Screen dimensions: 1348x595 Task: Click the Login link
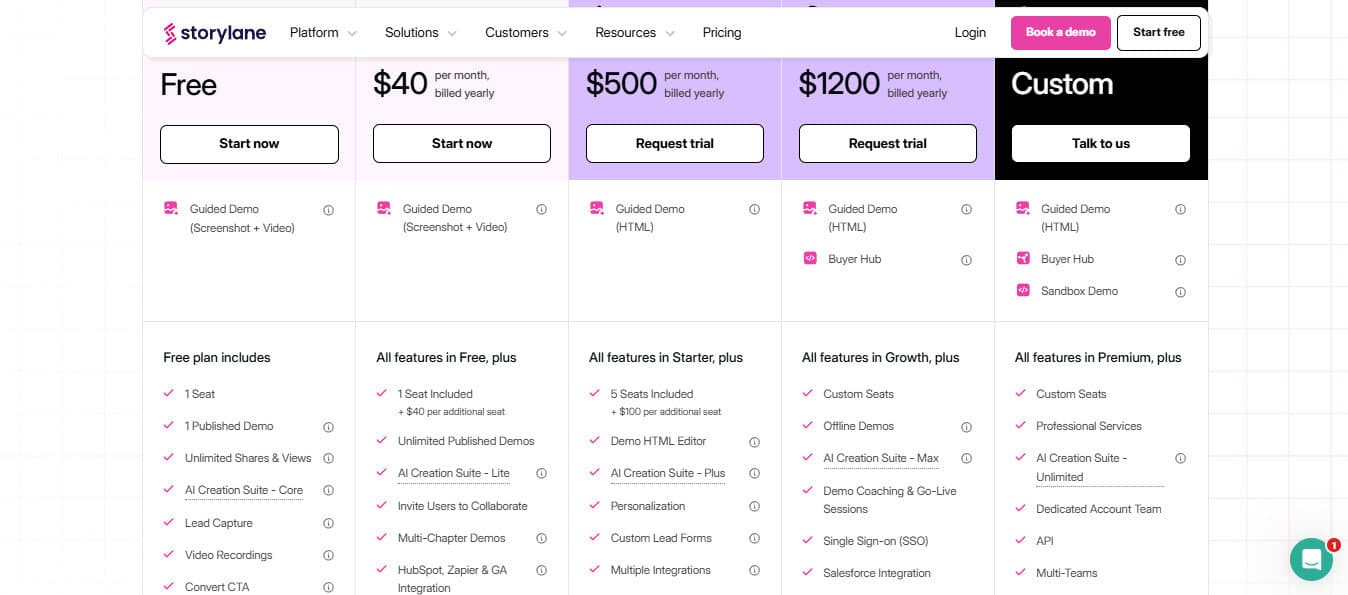click(970, 33)
